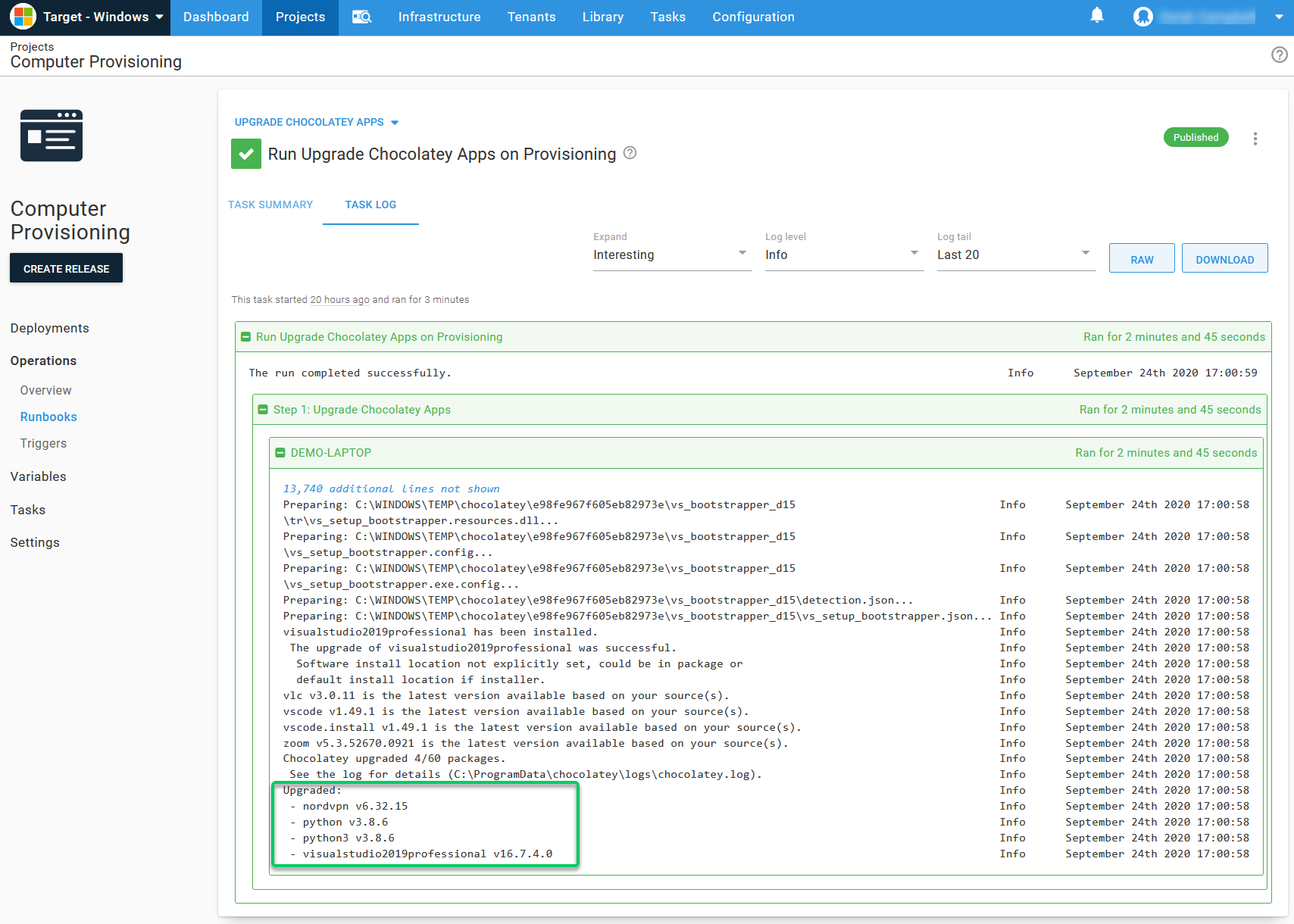Screen dimensions: 1294x924
Task: Click the Target - Windows space logo
Action: point(23,17)
